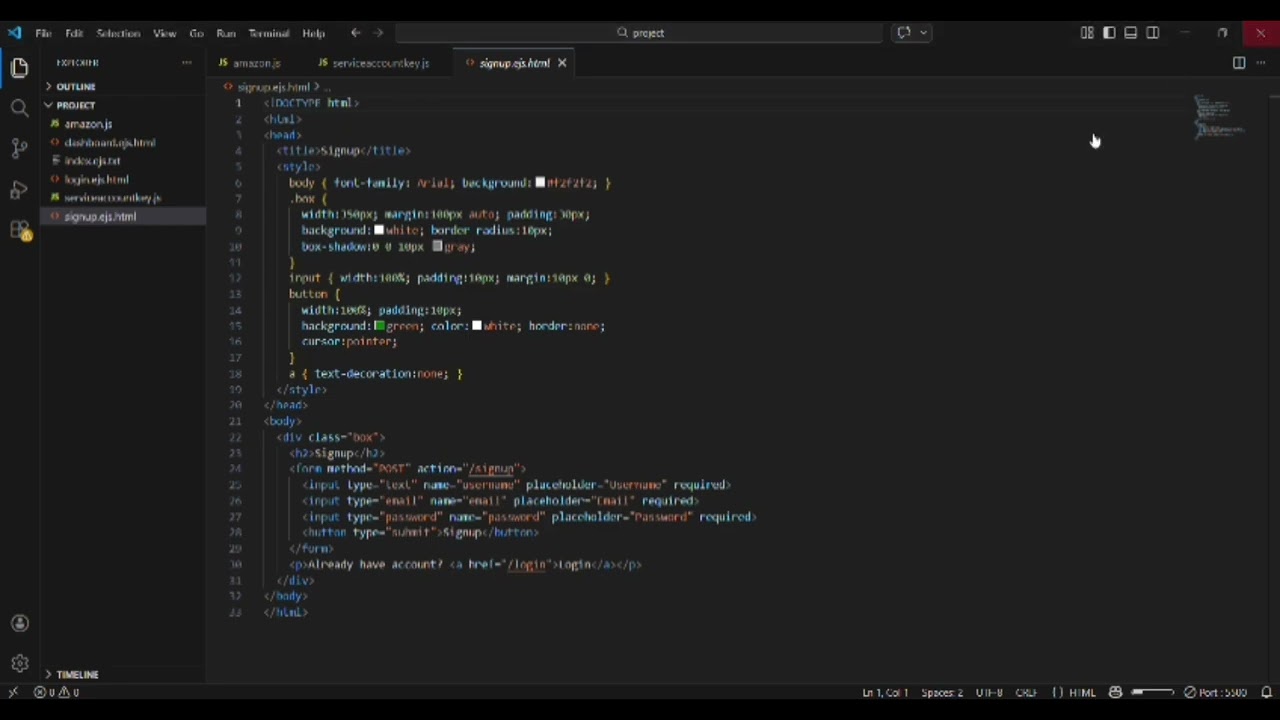Select signup.ejs.html in the file tree
Viewport: 1280px width, 720px height.
(100, 217)
